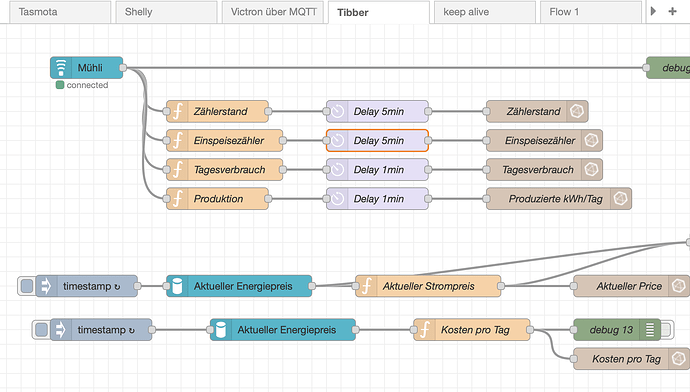This screenshot has width=690, height=392.
Task: Click function icon on Zählerstand node
Action: click(177, 111)
